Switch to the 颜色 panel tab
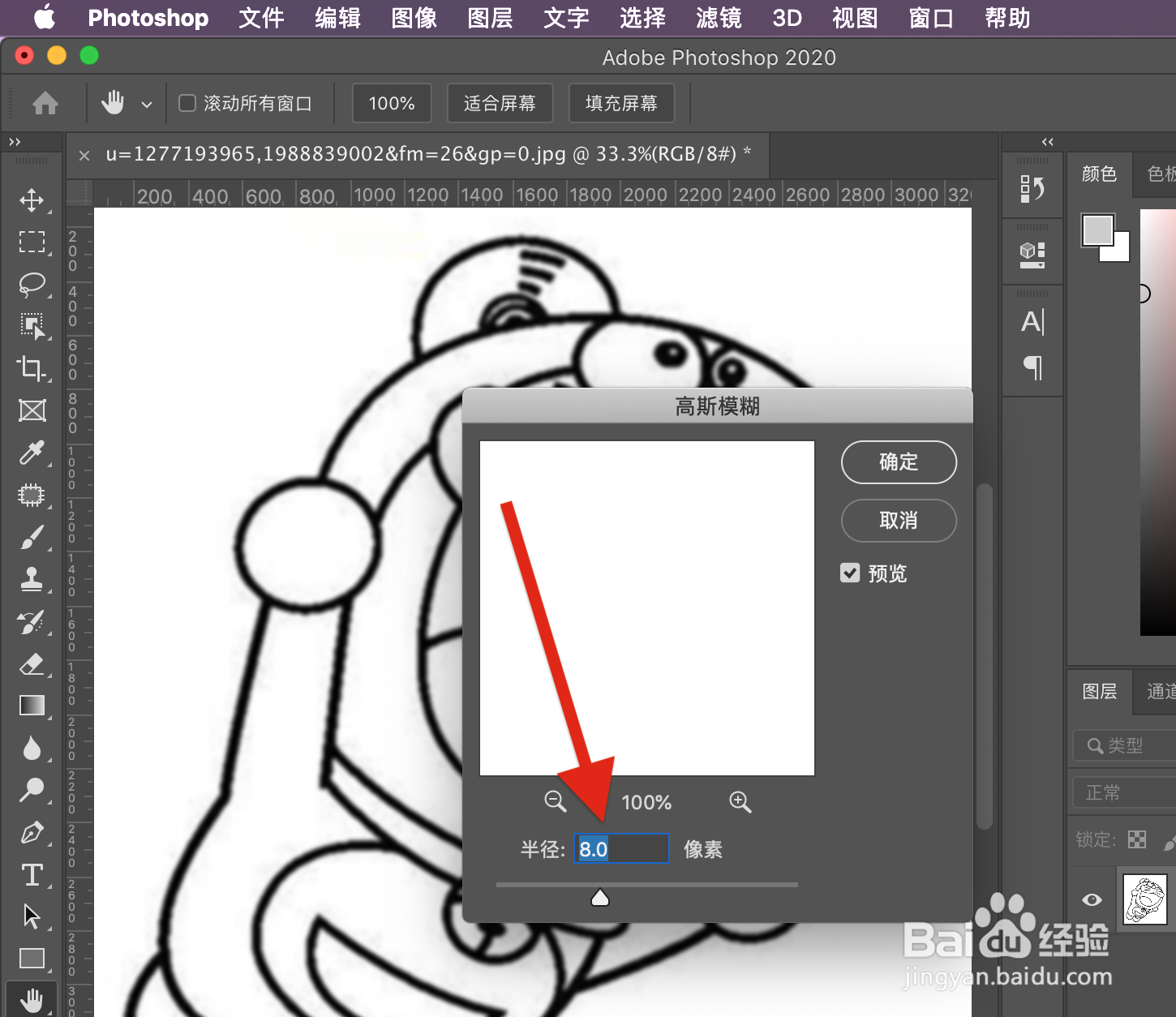 [1099, 174]
